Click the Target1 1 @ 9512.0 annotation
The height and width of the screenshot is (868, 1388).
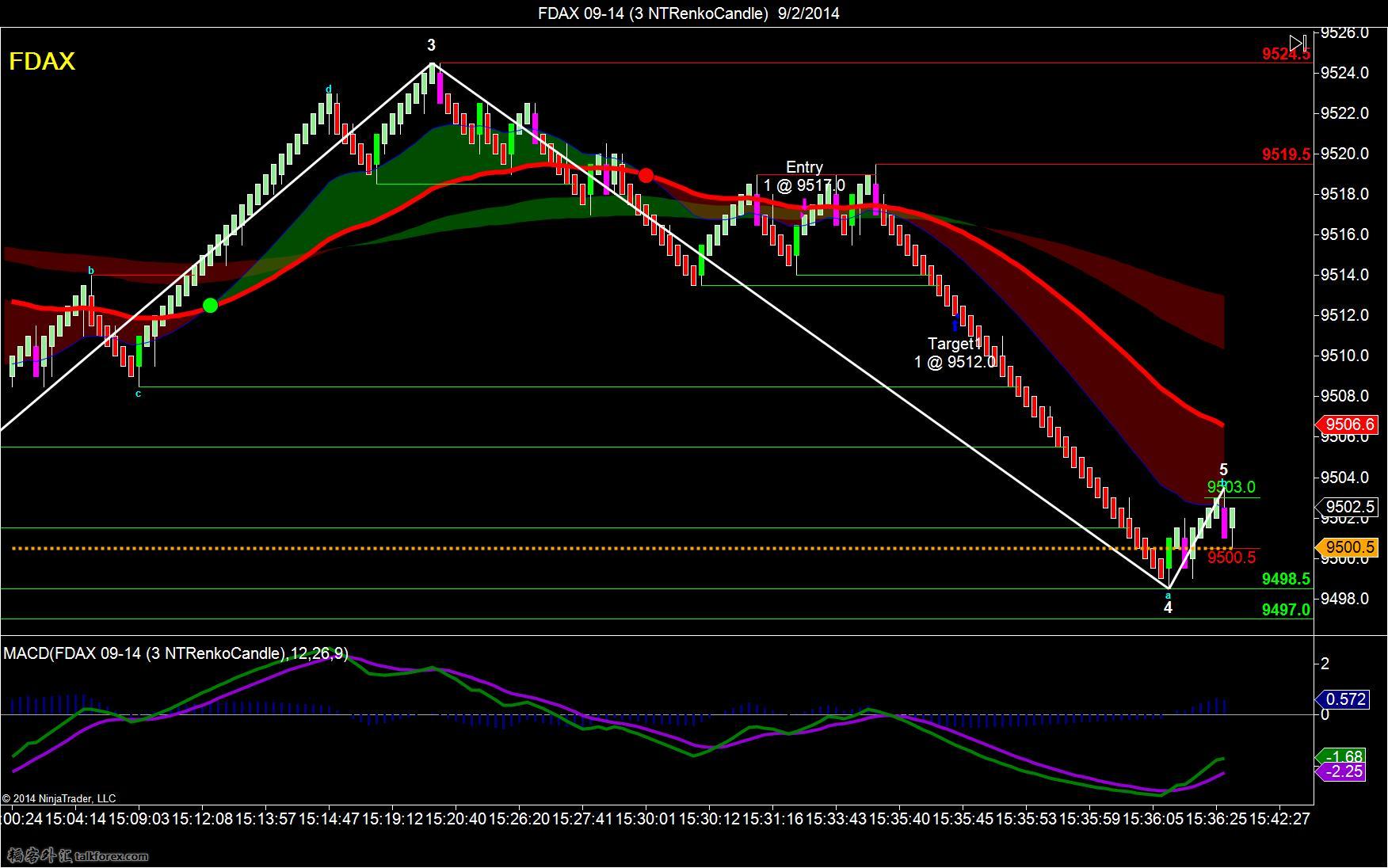[955, 352]
